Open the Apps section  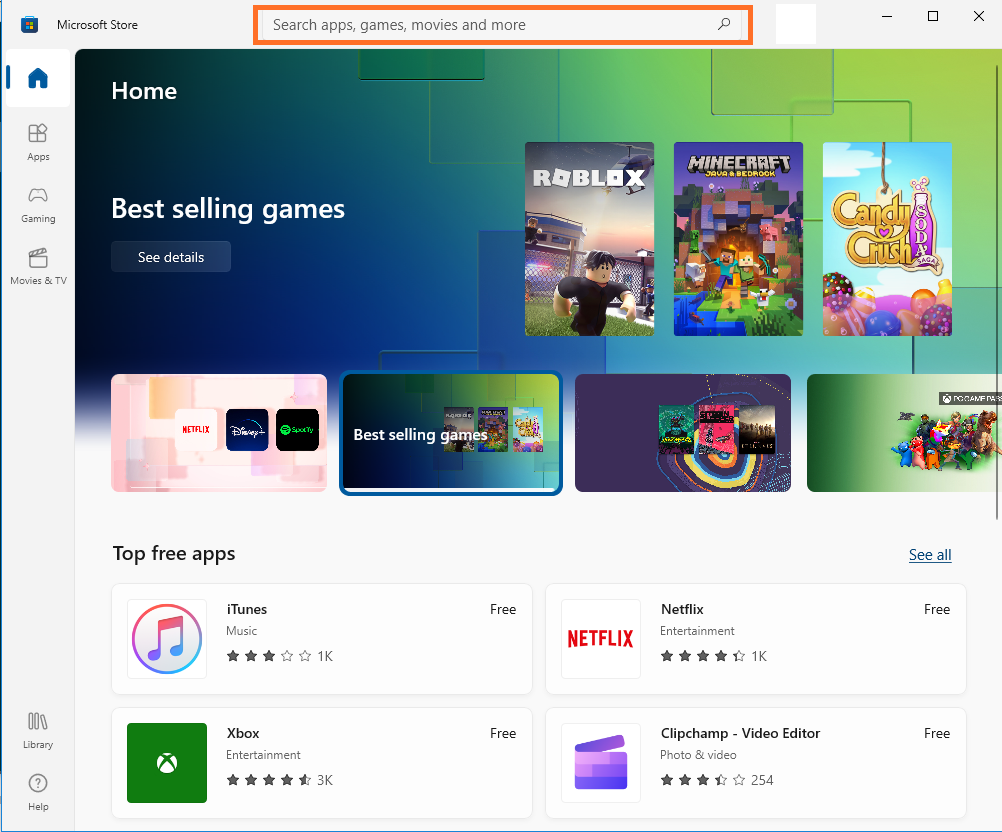pos(38,142)
